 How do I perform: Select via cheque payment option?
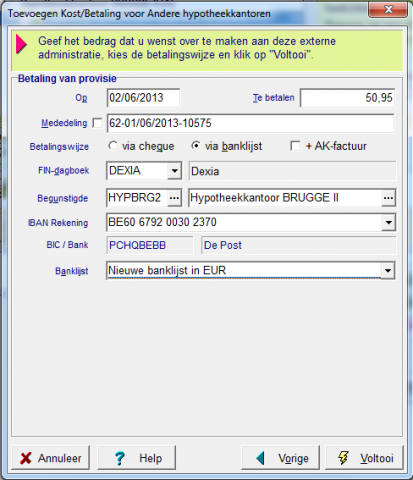point(113,146)
